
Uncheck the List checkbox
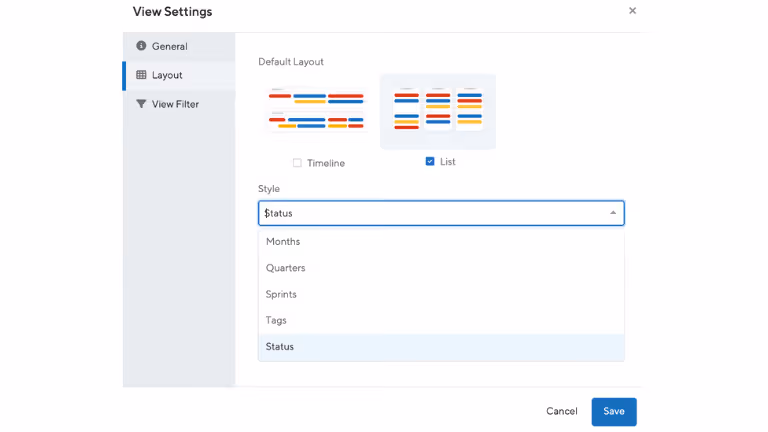click(430, 161)
